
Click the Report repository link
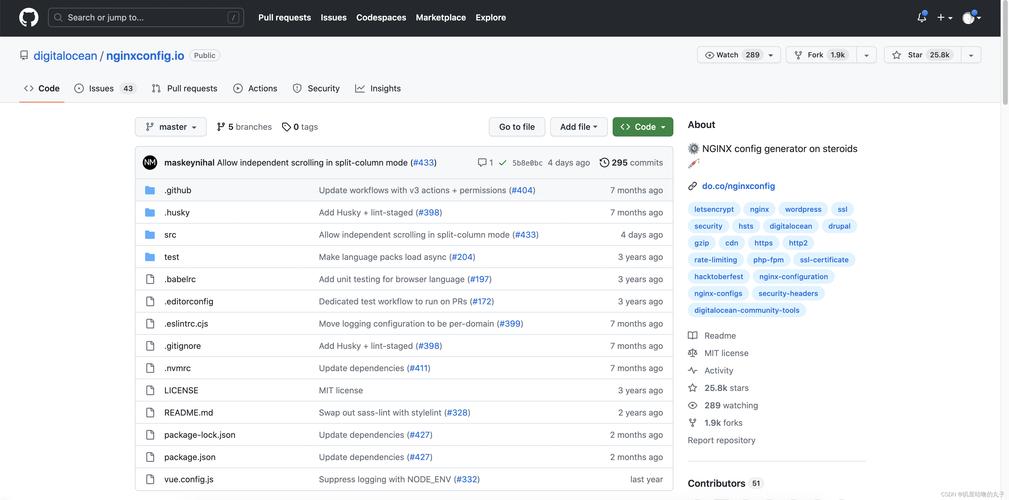click(721, 440)
